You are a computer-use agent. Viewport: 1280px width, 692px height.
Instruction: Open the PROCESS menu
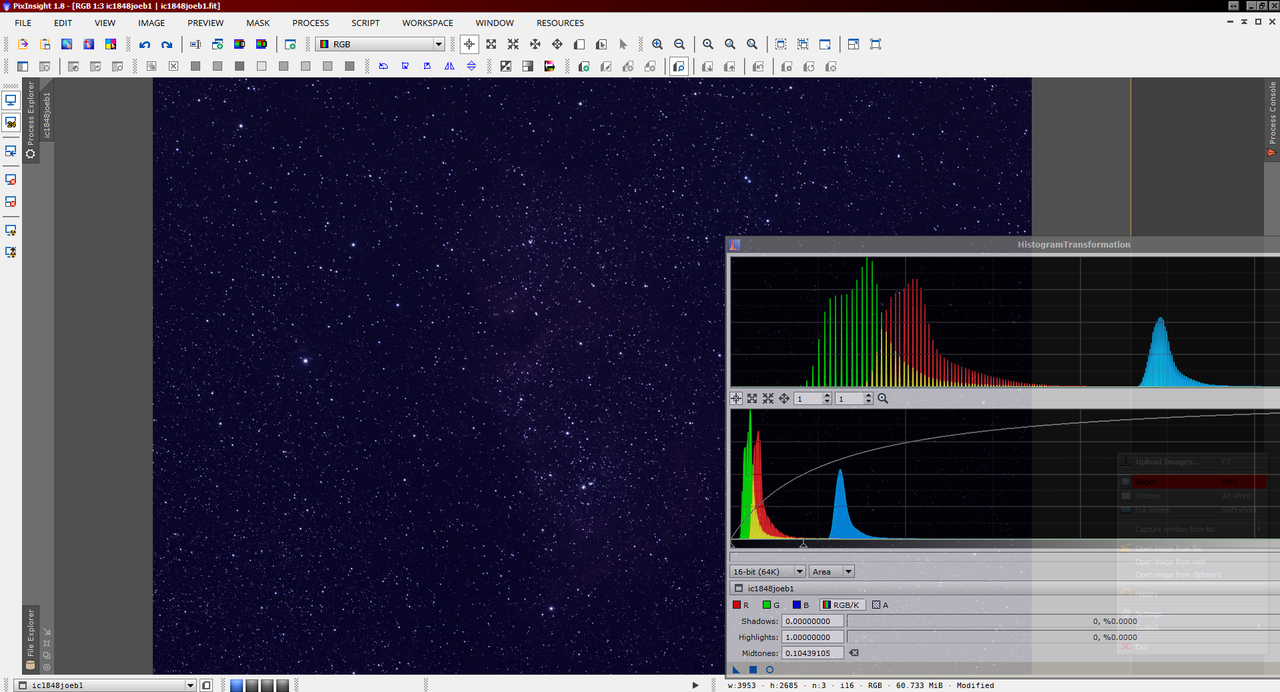coord(311,23)
